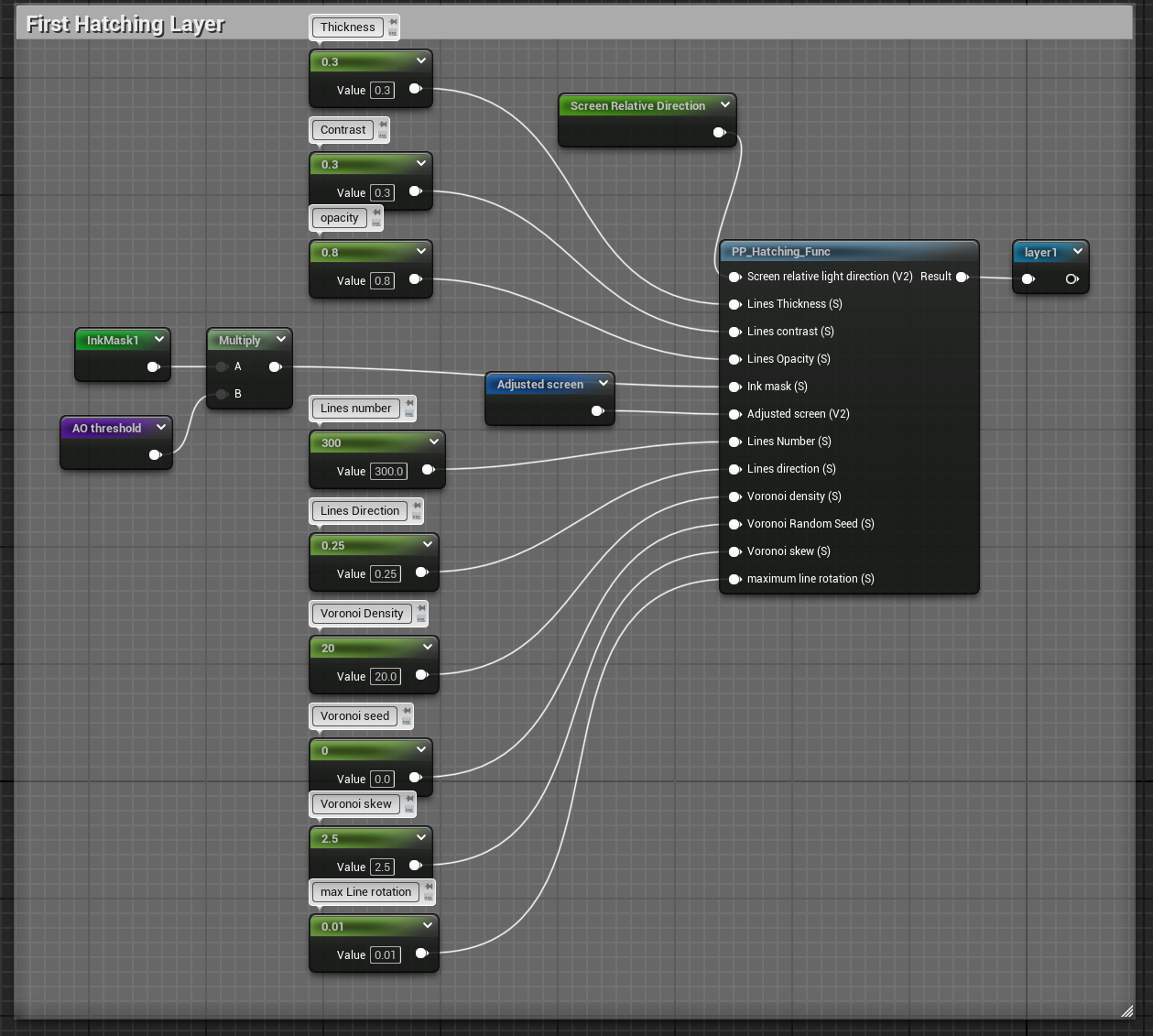Toggle bubble visibility button on Lines number comment
The width and height of the screenshot is (1153, 1036).
point(409,414)
